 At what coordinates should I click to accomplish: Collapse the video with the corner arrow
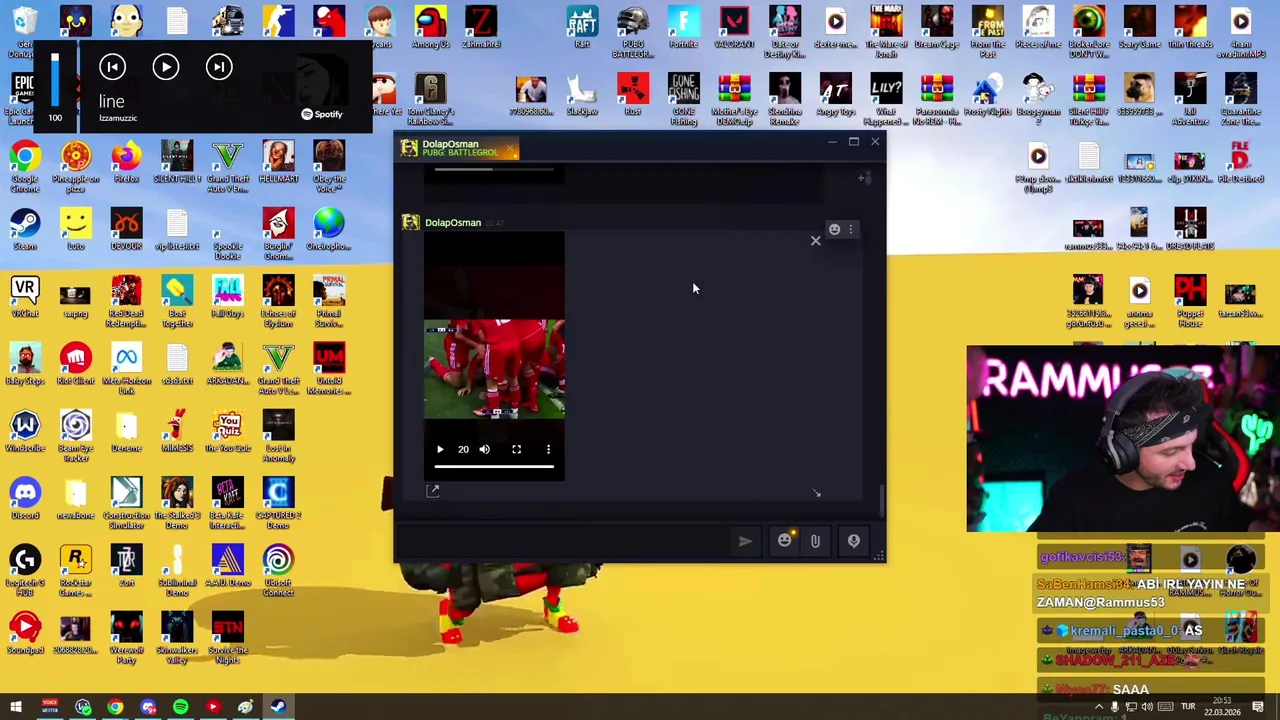816,492
